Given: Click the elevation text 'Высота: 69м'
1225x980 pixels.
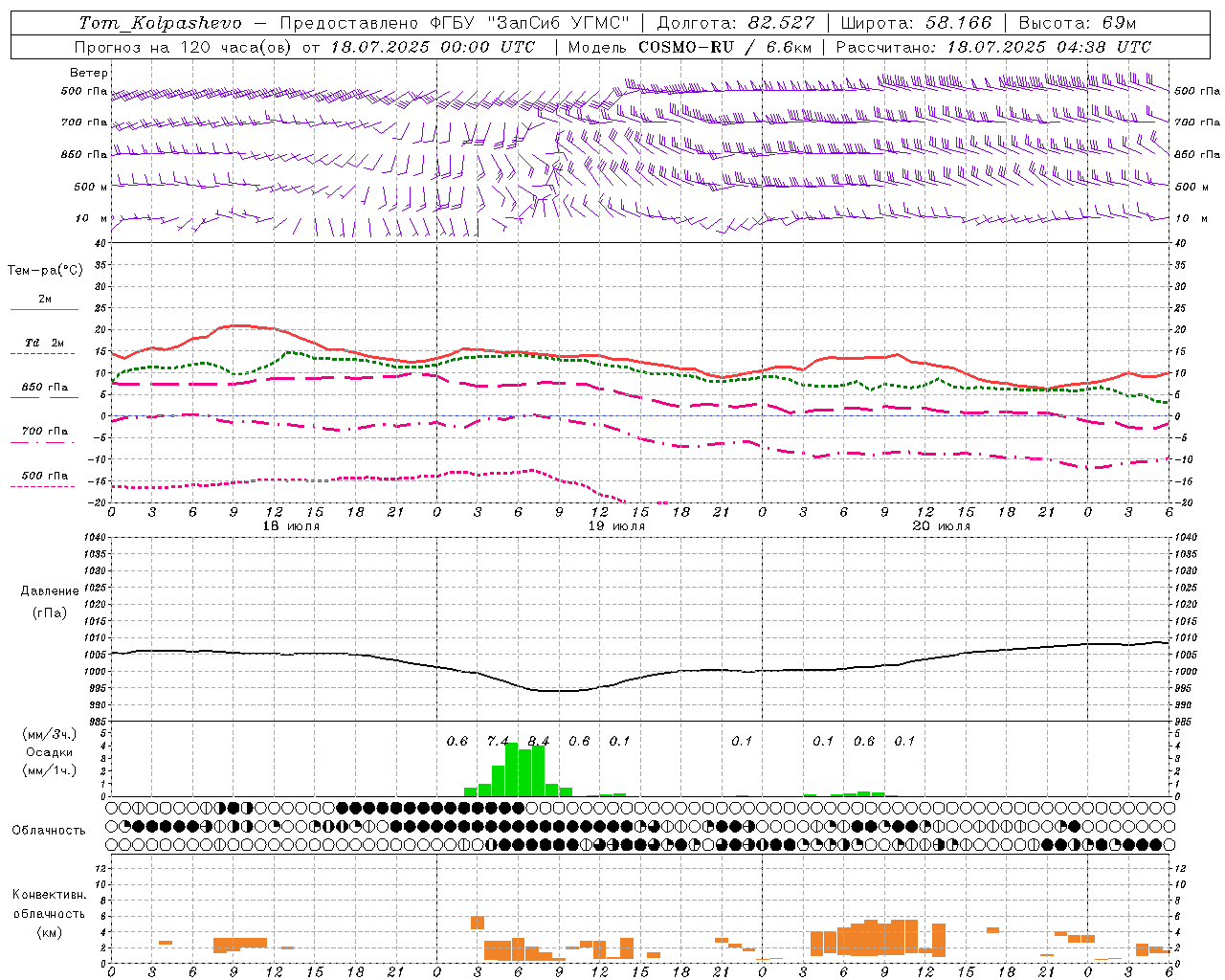Looking at the screenshot, I should 1077,22.
